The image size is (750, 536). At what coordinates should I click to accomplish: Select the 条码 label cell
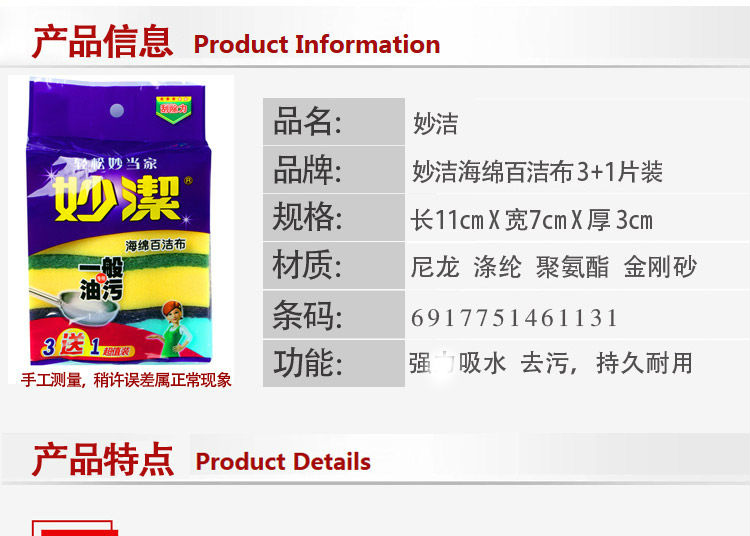334,315
